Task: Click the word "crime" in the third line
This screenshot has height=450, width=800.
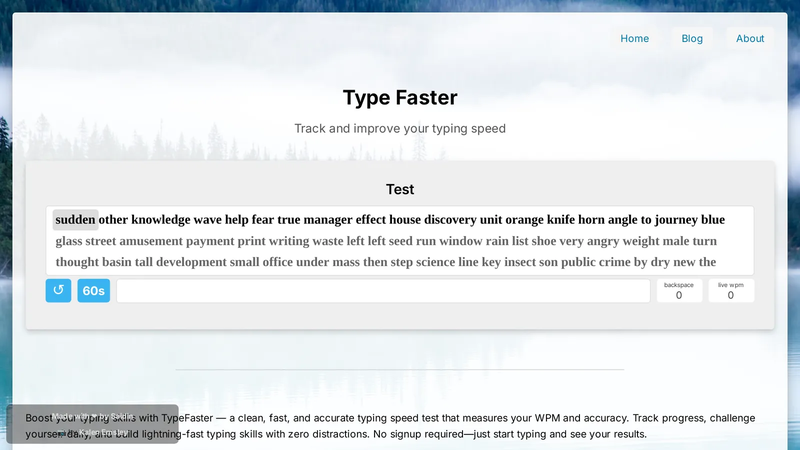Action: (615, 262)
